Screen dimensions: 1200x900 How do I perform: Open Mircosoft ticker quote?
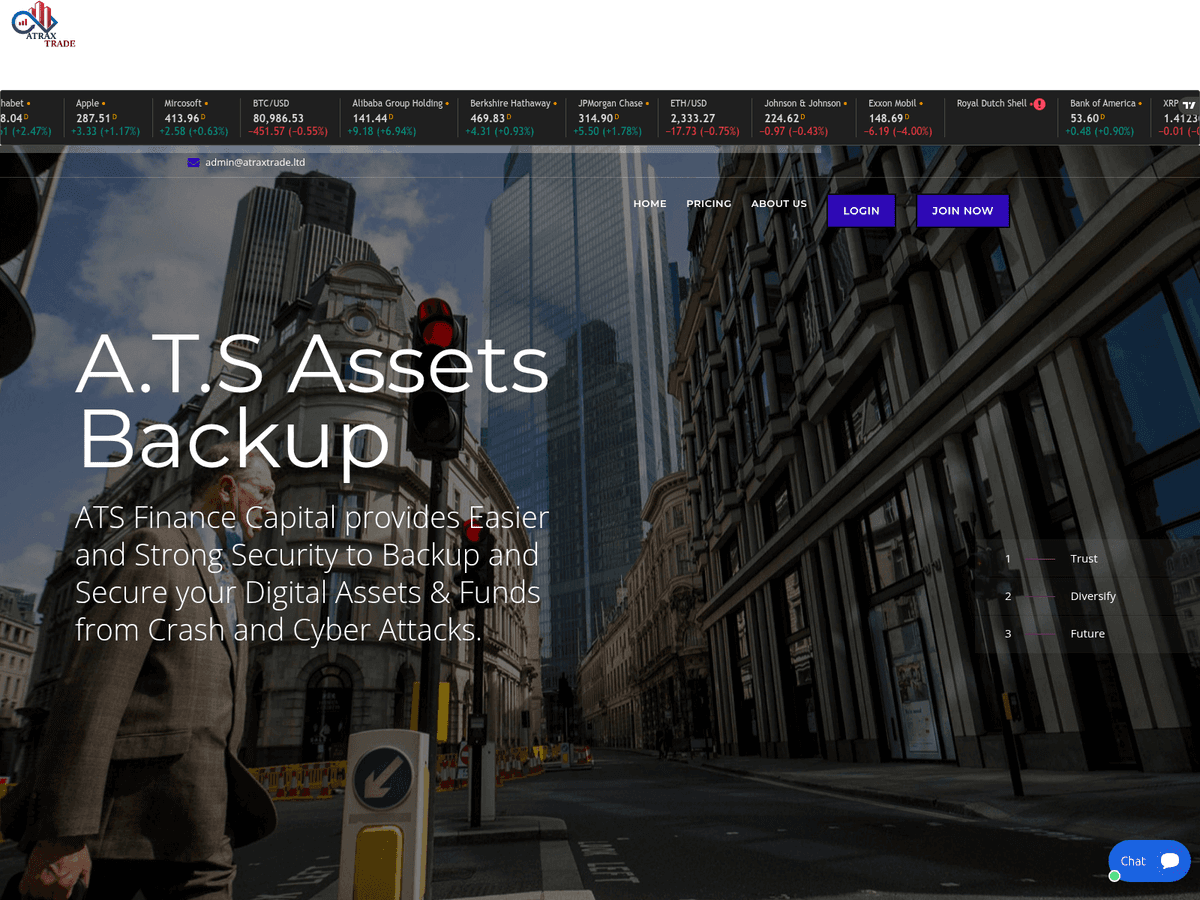[x=198, y=117]
